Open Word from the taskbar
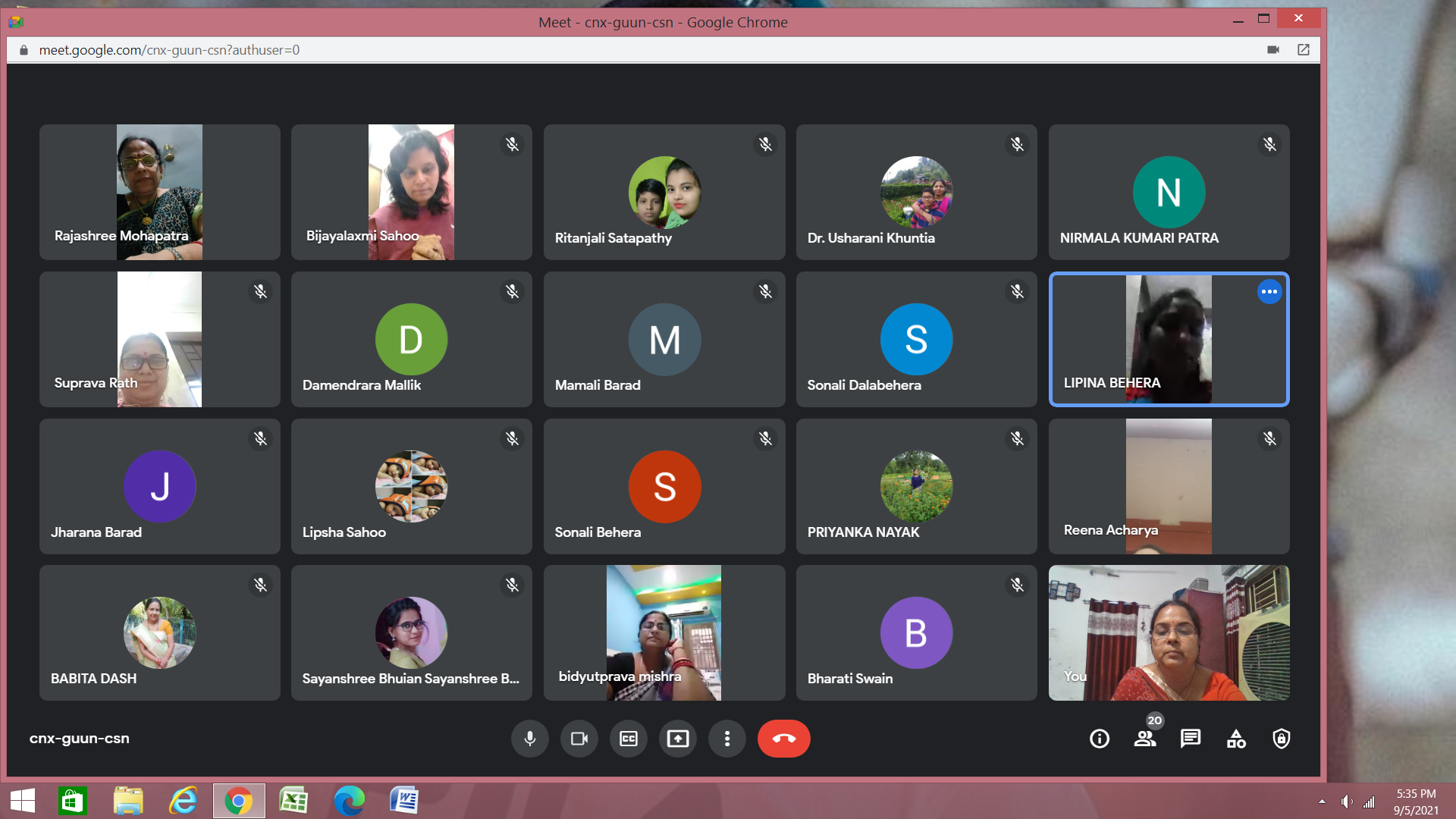 pos(404,801)
